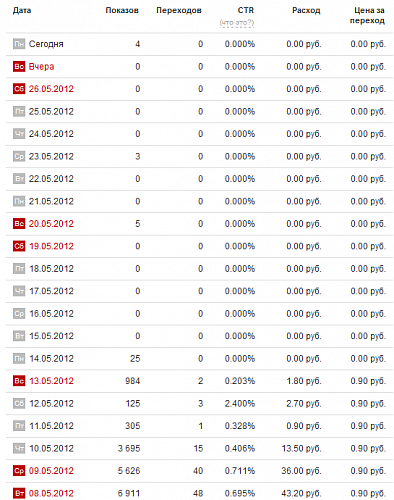Open the 08.05.2012 date entry

(x=51, y=493)
